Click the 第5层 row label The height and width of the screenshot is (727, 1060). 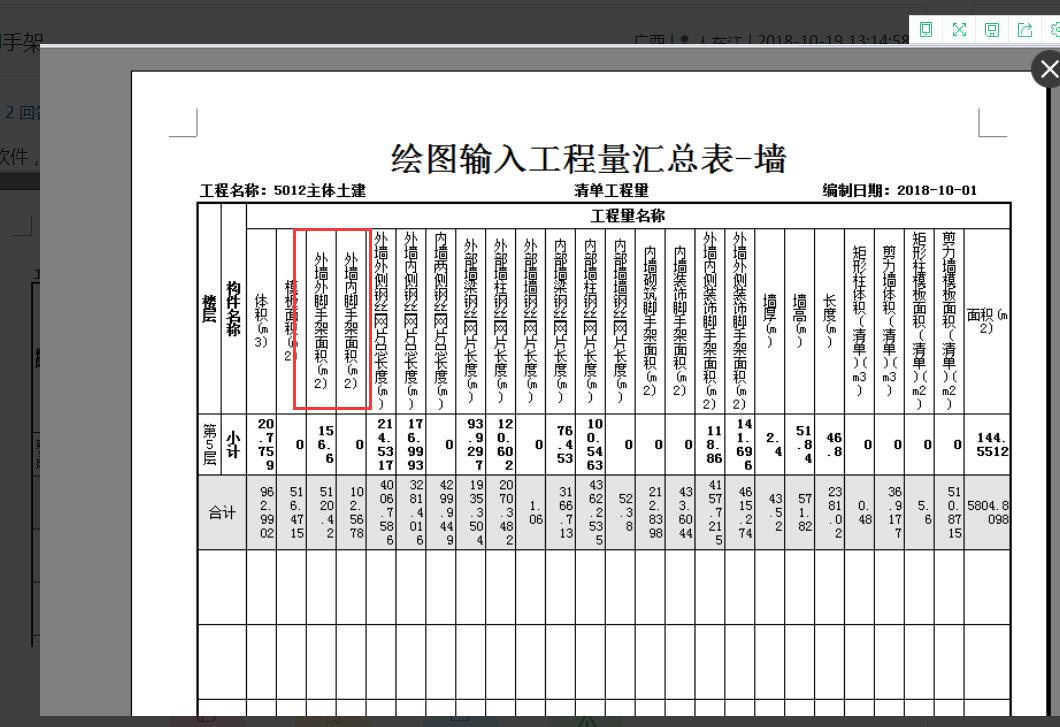pos(210,444)
